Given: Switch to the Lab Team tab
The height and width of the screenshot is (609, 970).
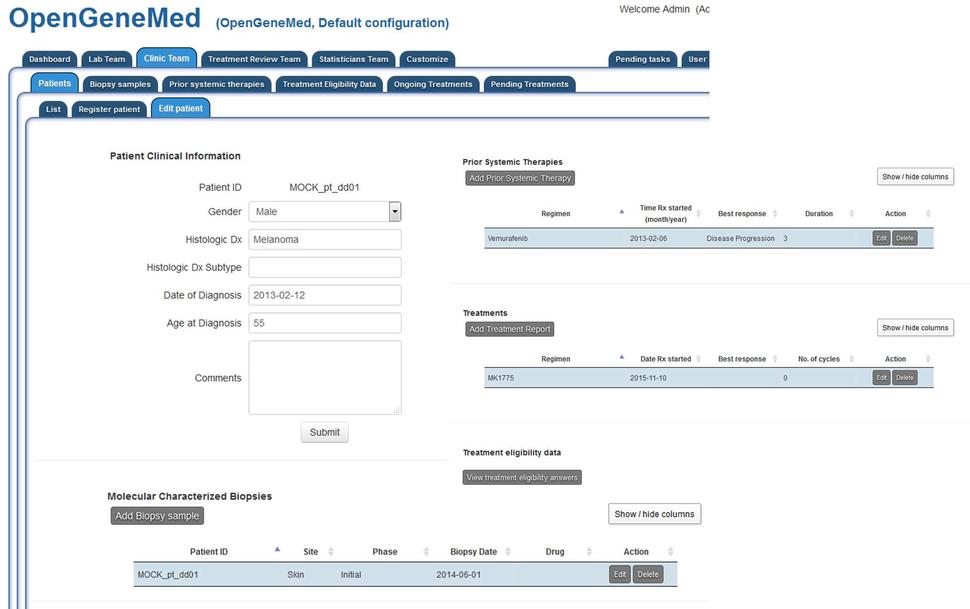Looking at the screenshot, I should (x=106, y=59).
